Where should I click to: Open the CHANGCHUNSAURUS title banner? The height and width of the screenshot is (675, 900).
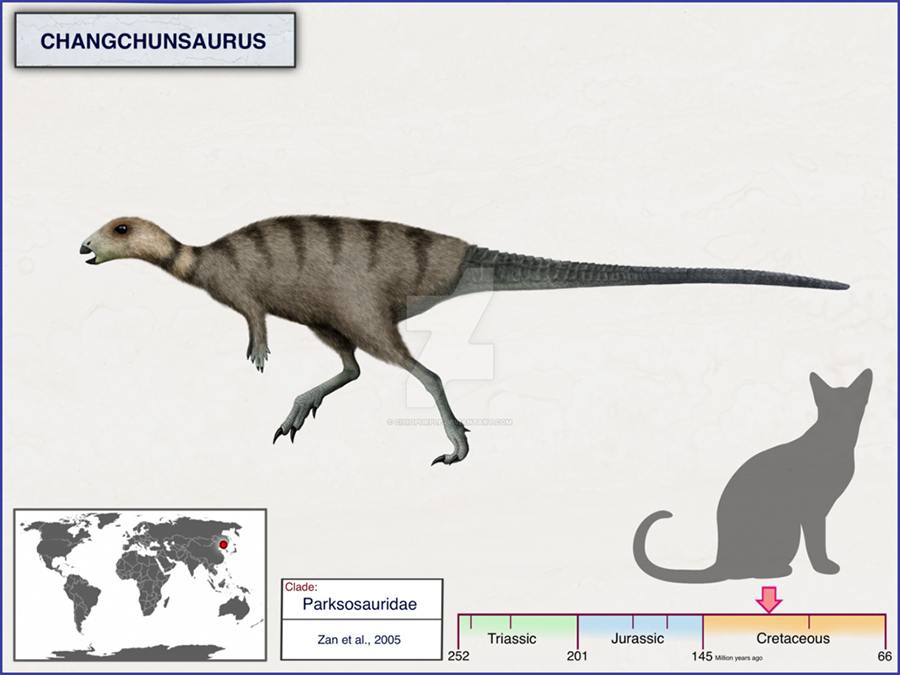tap(155, 41)
